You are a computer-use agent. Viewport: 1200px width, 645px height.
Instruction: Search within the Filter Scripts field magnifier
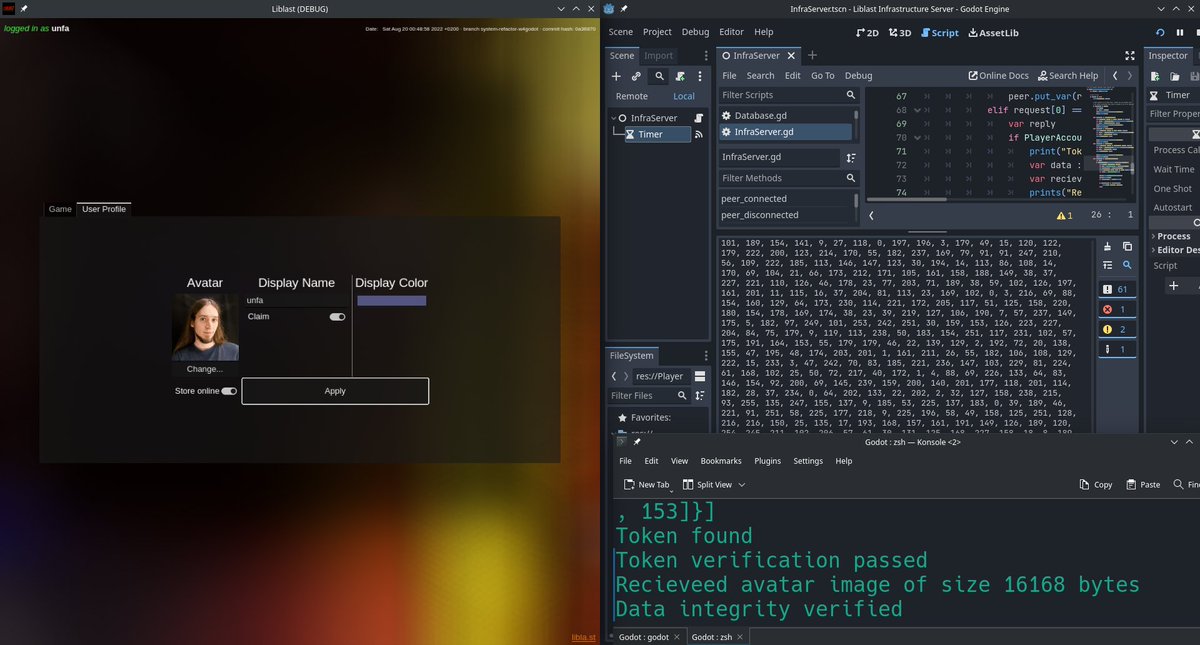point(850,96)
